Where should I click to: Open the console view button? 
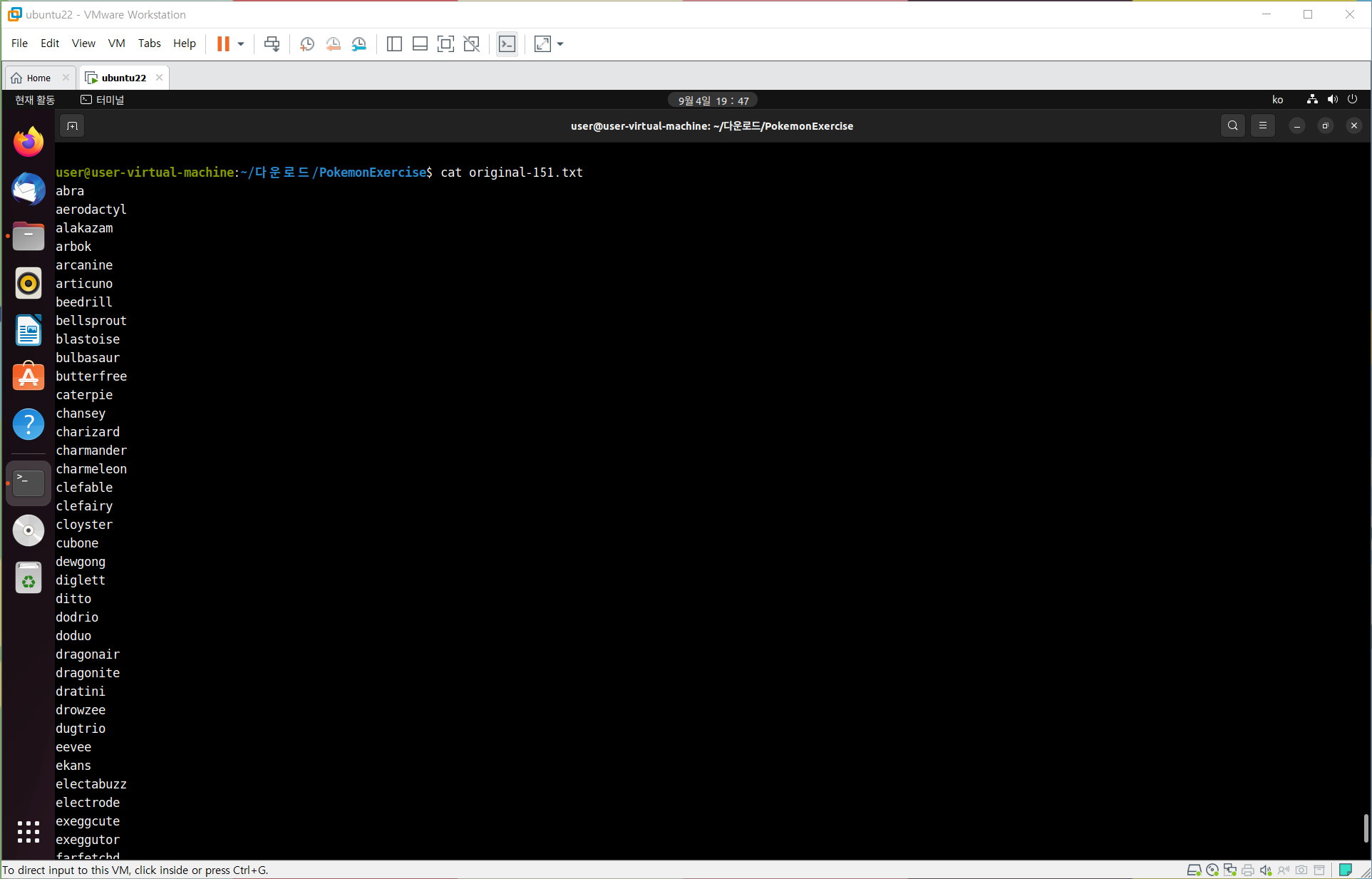click(507, 44)
